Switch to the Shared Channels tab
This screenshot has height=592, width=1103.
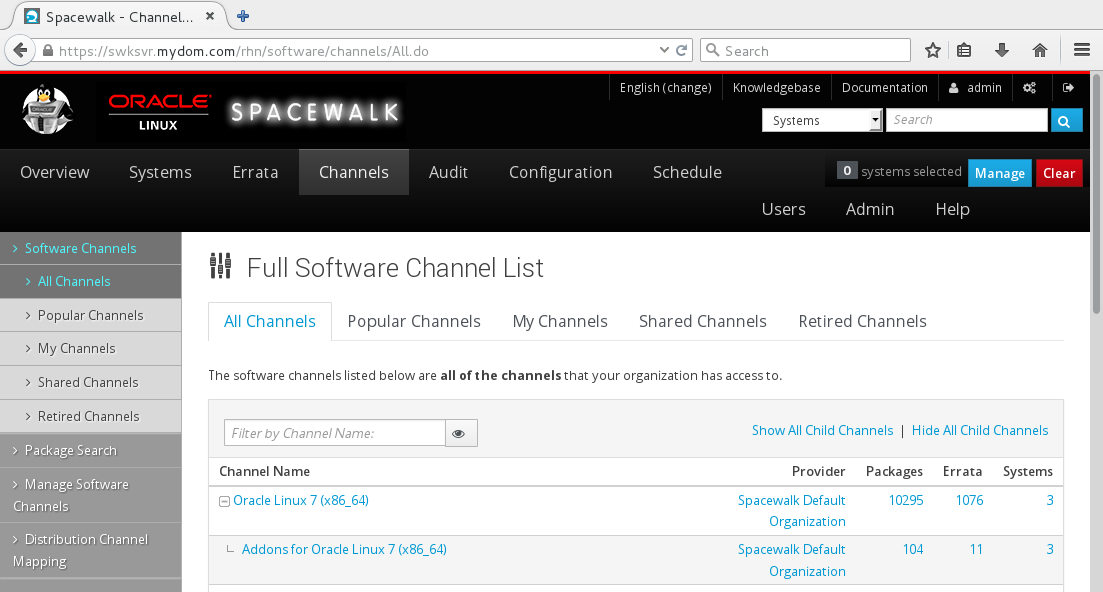click(x=703, y=321)
